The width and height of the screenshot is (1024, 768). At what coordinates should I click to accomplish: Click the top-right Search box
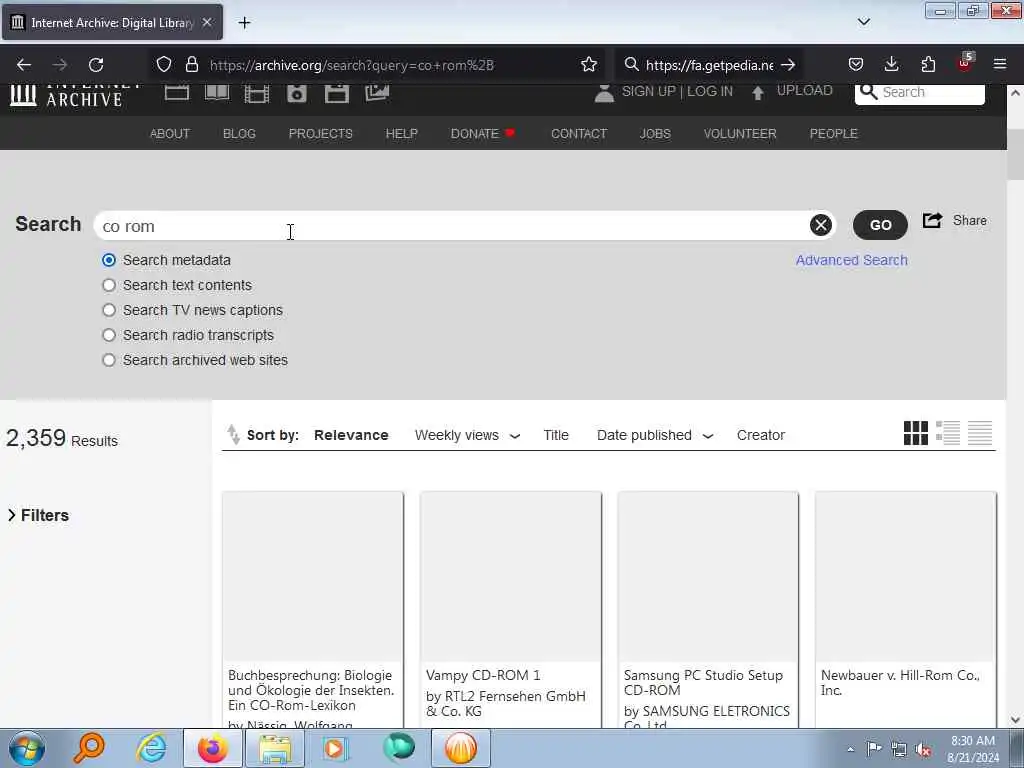920,93
